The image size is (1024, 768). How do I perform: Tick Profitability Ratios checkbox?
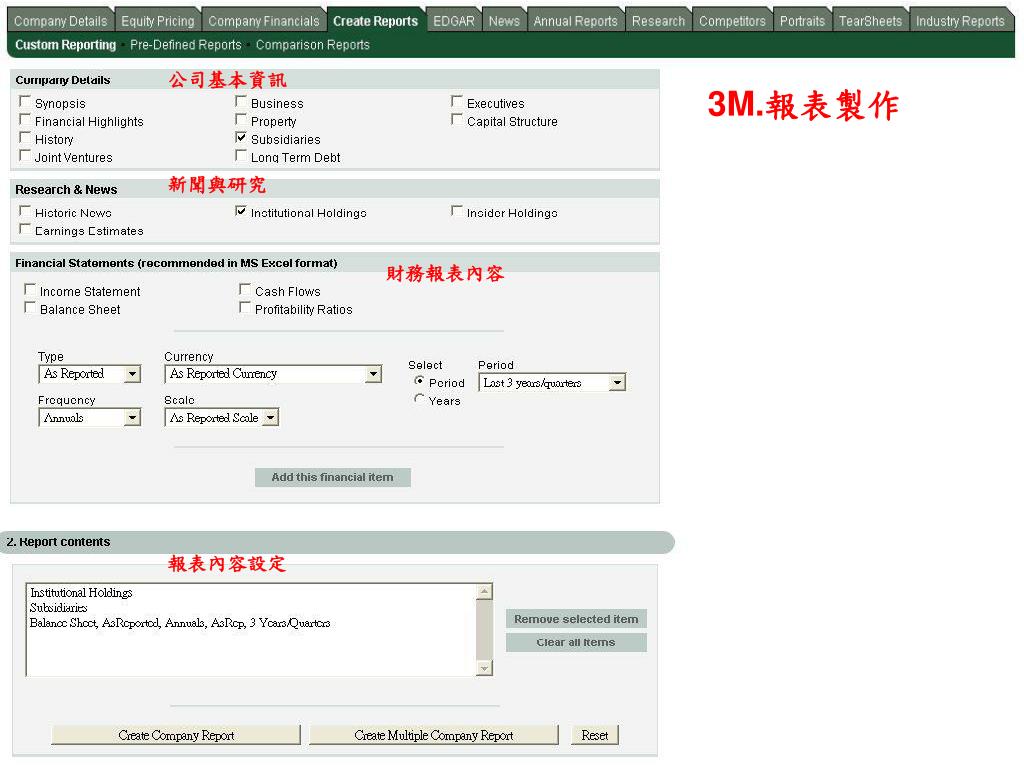245,308
